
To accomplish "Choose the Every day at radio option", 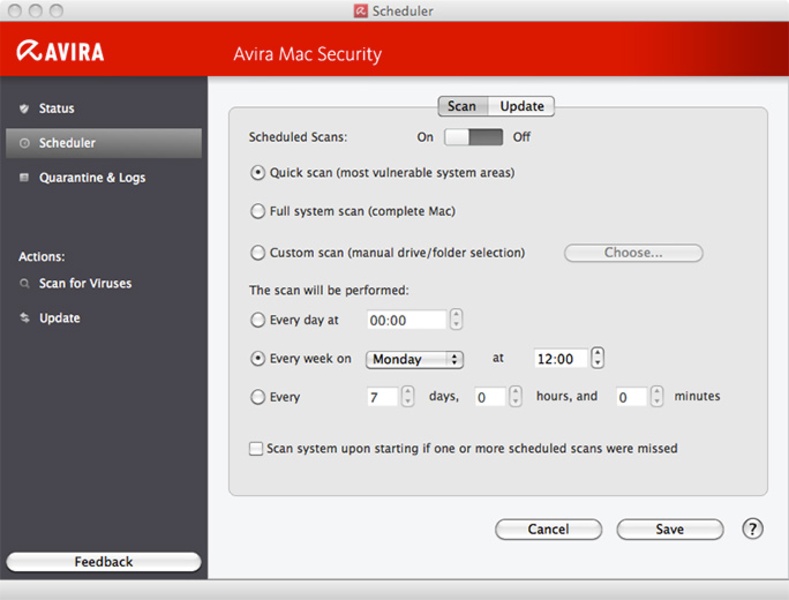I will point(257,320).
